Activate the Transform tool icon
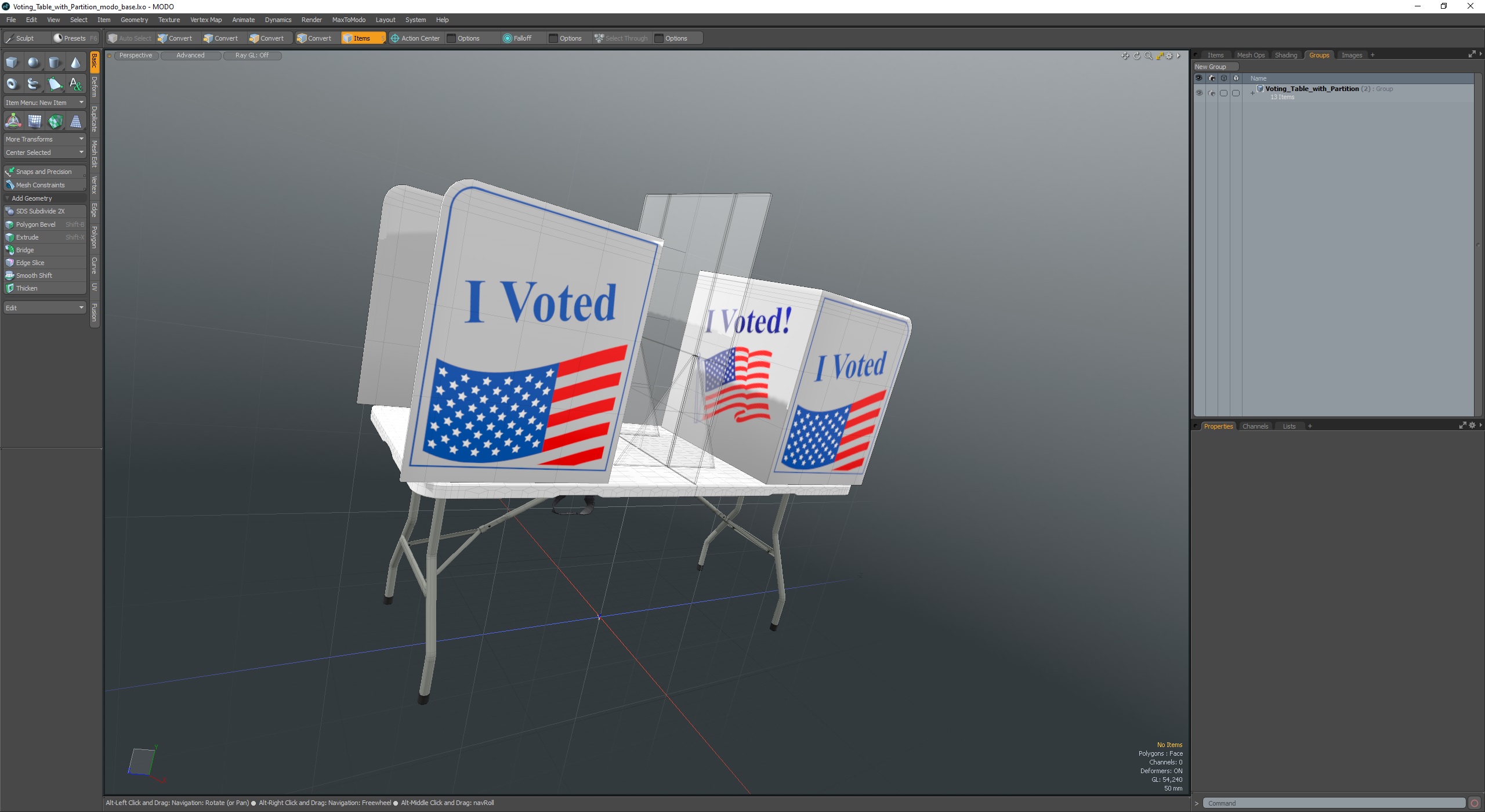 coord(13,121)
